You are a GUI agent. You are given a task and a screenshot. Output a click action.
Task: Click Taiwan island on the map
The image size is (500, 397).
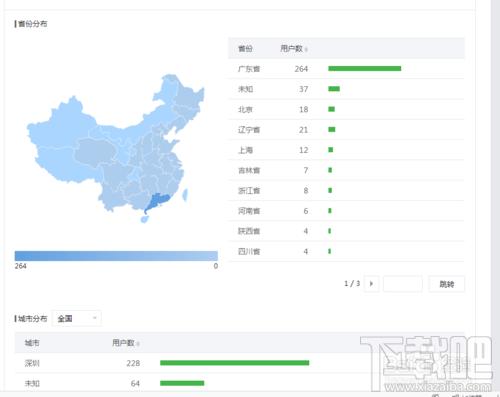[x=185, y=195]
